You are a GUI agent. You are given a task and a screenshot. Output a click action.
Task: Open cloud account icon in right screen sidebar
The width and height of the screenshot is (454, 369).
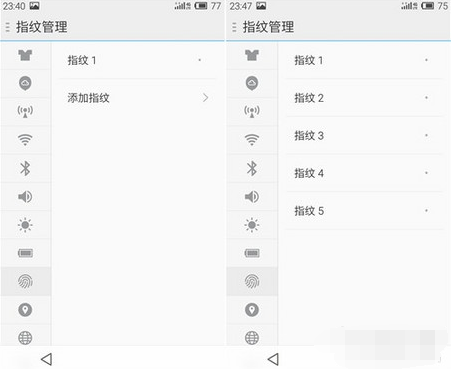point(252,83)
